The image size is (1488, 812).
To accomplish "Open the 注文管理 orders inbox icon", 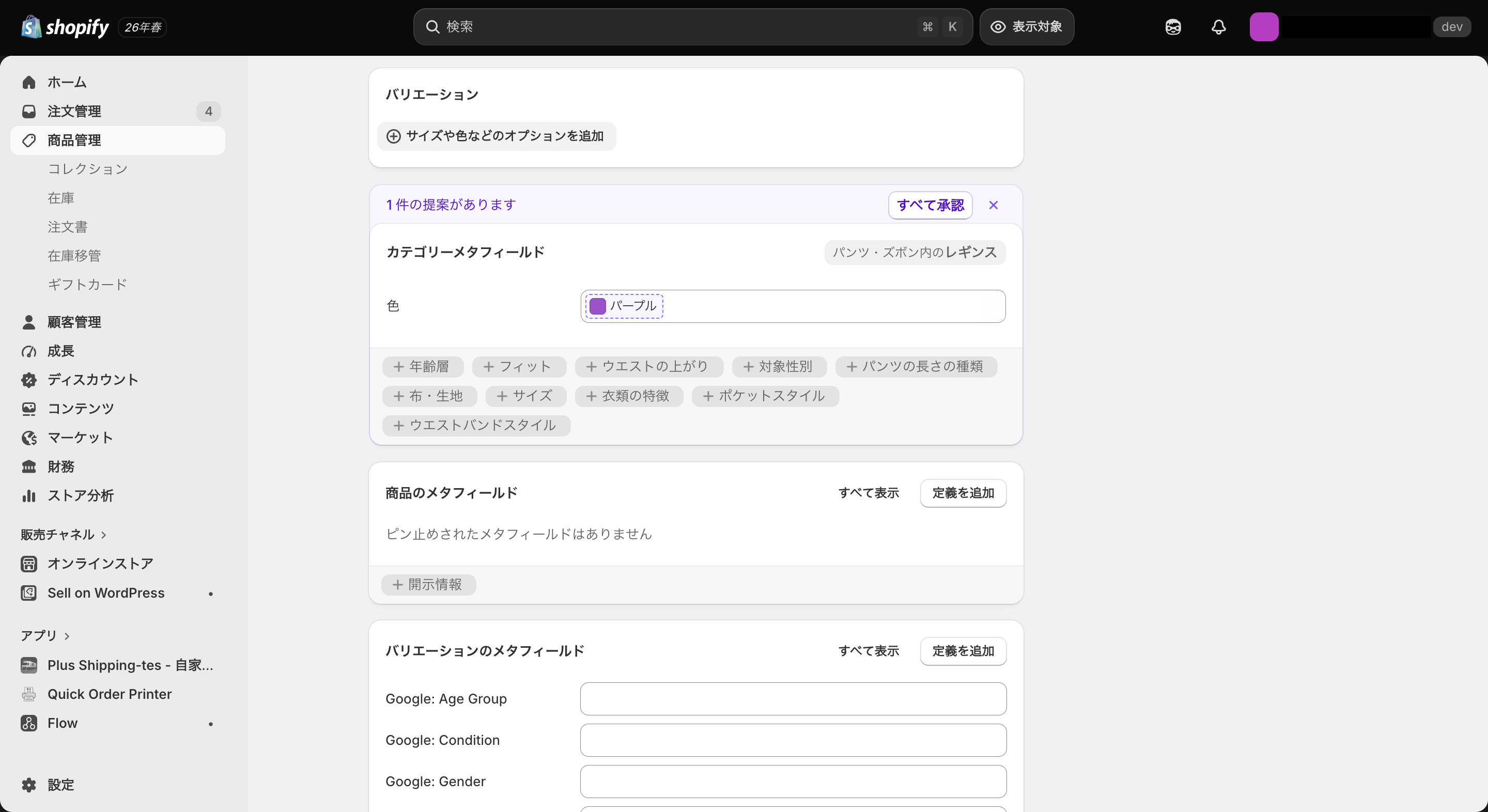I will 29,111.
